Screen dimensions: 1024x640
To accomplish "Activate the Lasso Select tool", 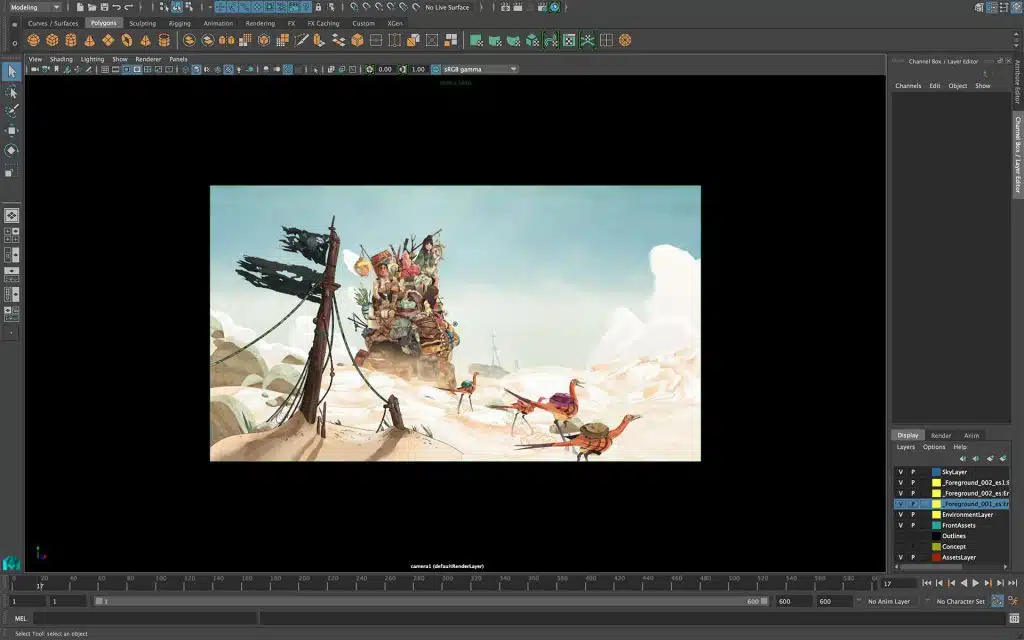I will click(12, 91).
